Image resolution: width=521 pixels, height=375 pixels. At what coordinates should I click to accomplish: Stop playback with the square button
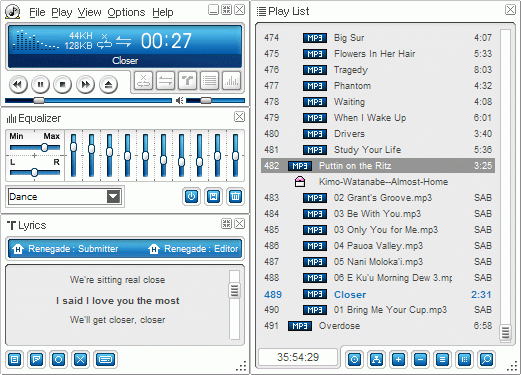click(63, 85)
